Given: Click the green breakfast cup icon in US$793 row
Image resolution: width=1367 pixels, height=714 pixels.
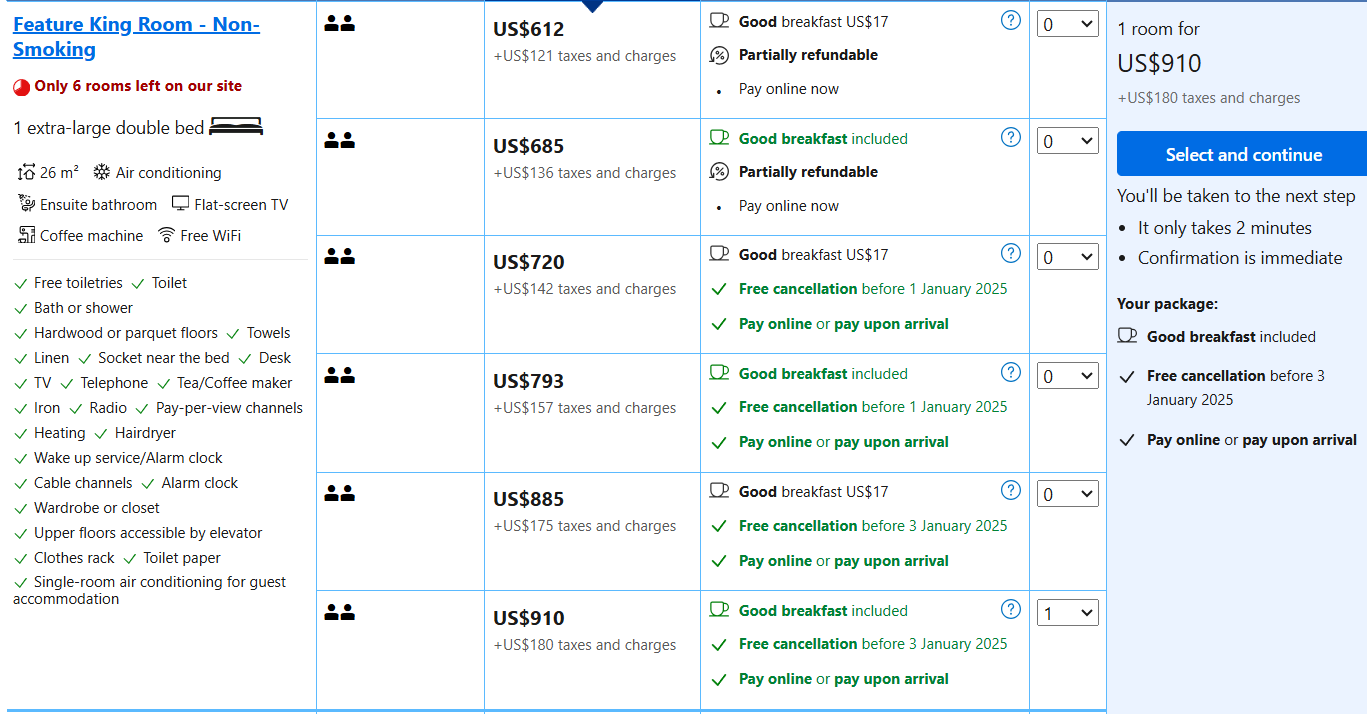Looking at the screenshot, I should click(x=719, y=373).
